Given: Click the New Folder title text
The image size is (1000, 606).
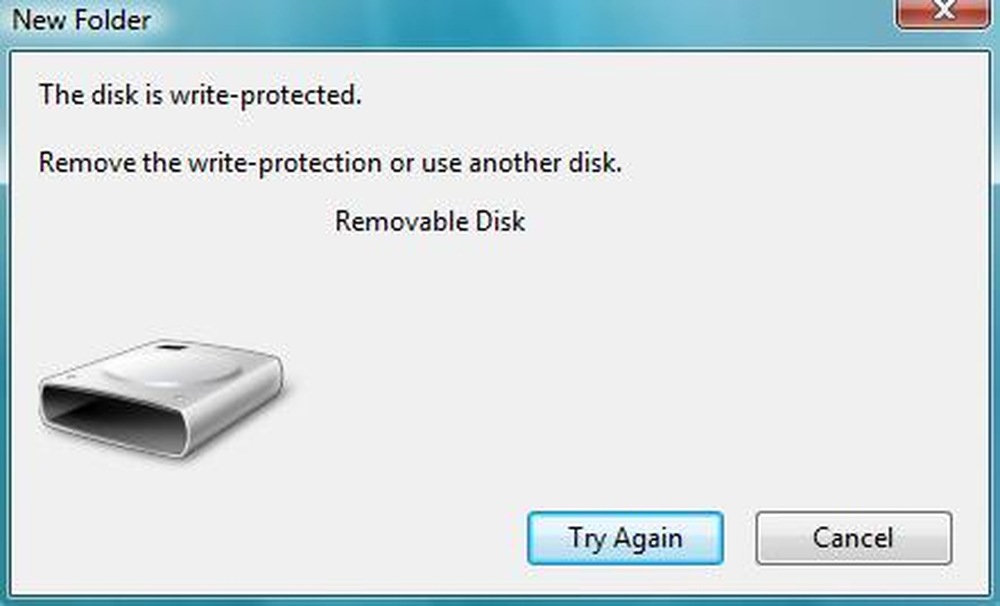Looking at the screenshot, I should 82,20.
